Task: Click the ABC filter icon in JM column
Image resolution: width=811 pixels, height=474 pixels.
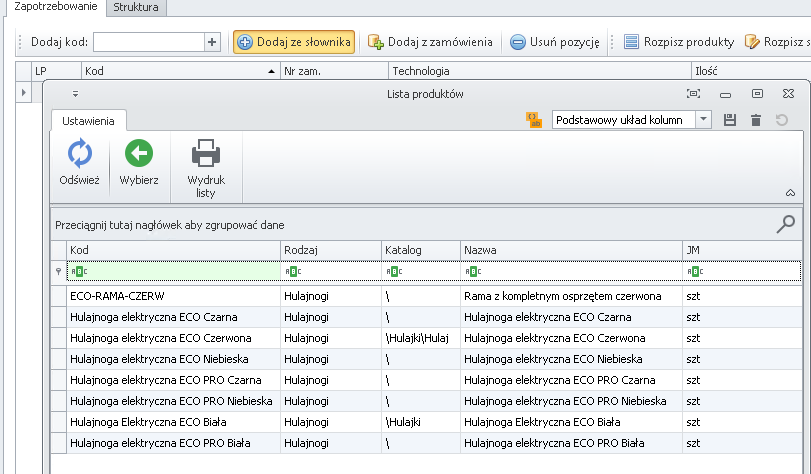Action: (695, 271)
